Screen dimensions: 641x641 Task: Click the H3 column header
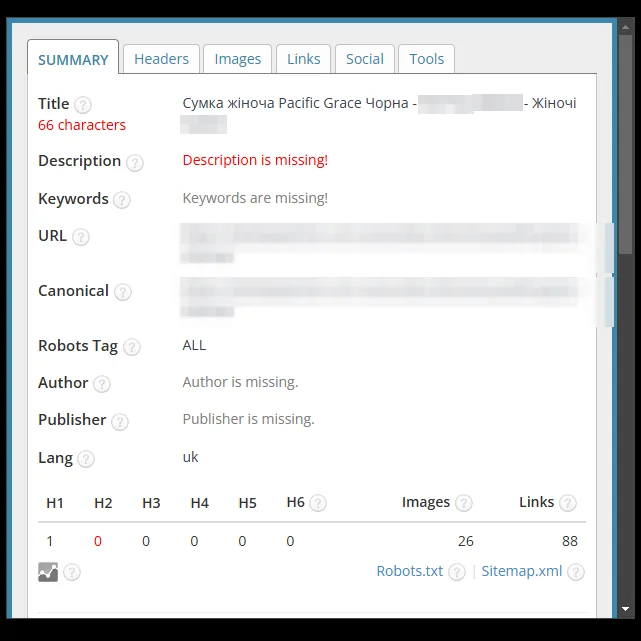click(x=151, y=503)
